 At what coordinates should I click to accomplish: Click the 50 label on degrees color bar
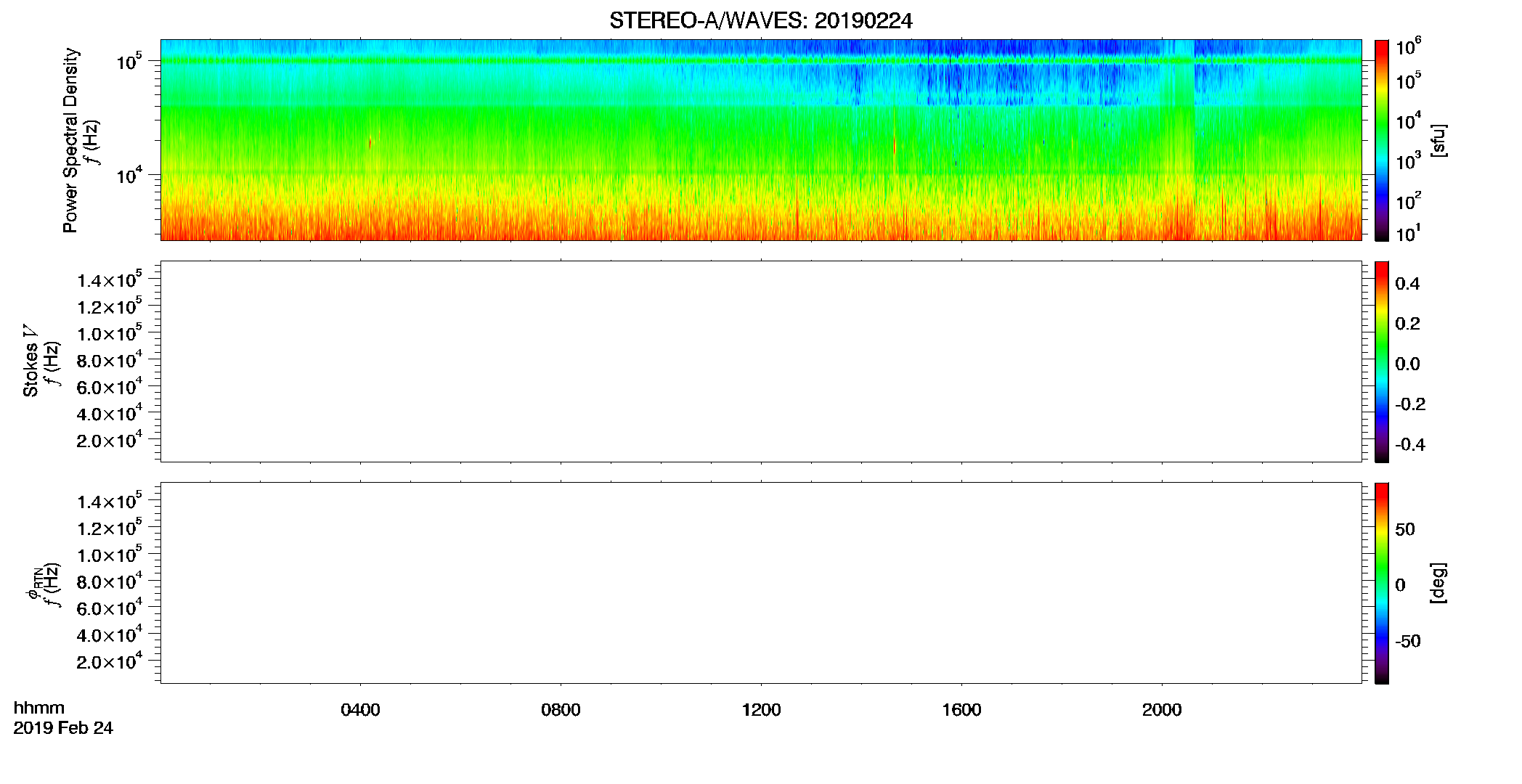click(x=1405, y=529)
